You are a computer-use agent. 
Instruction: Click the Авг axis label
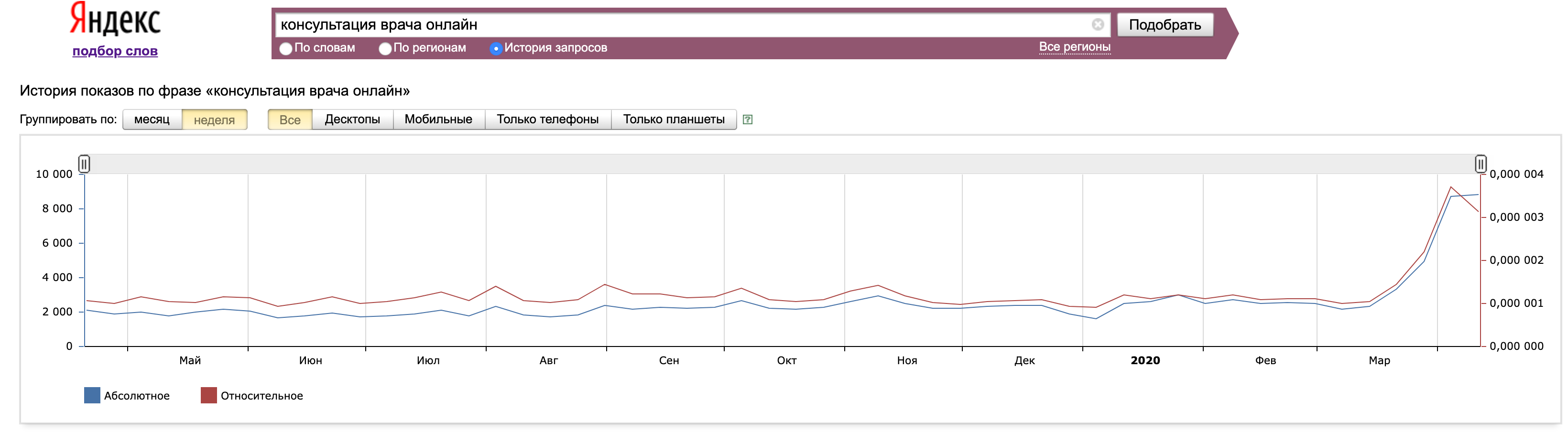coord(548,361)
